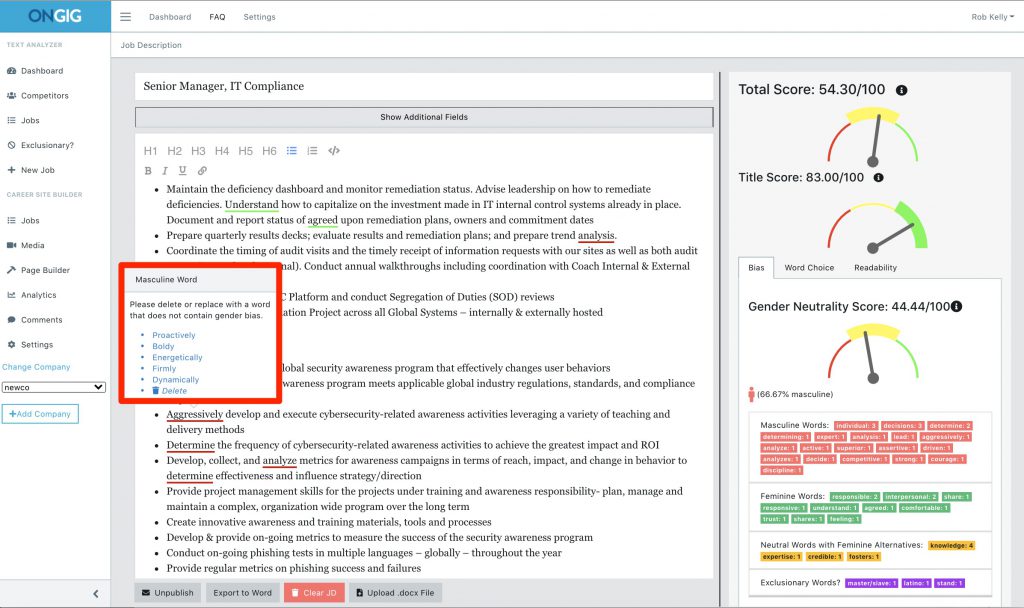Apply H1 heading format

point(150,151)
